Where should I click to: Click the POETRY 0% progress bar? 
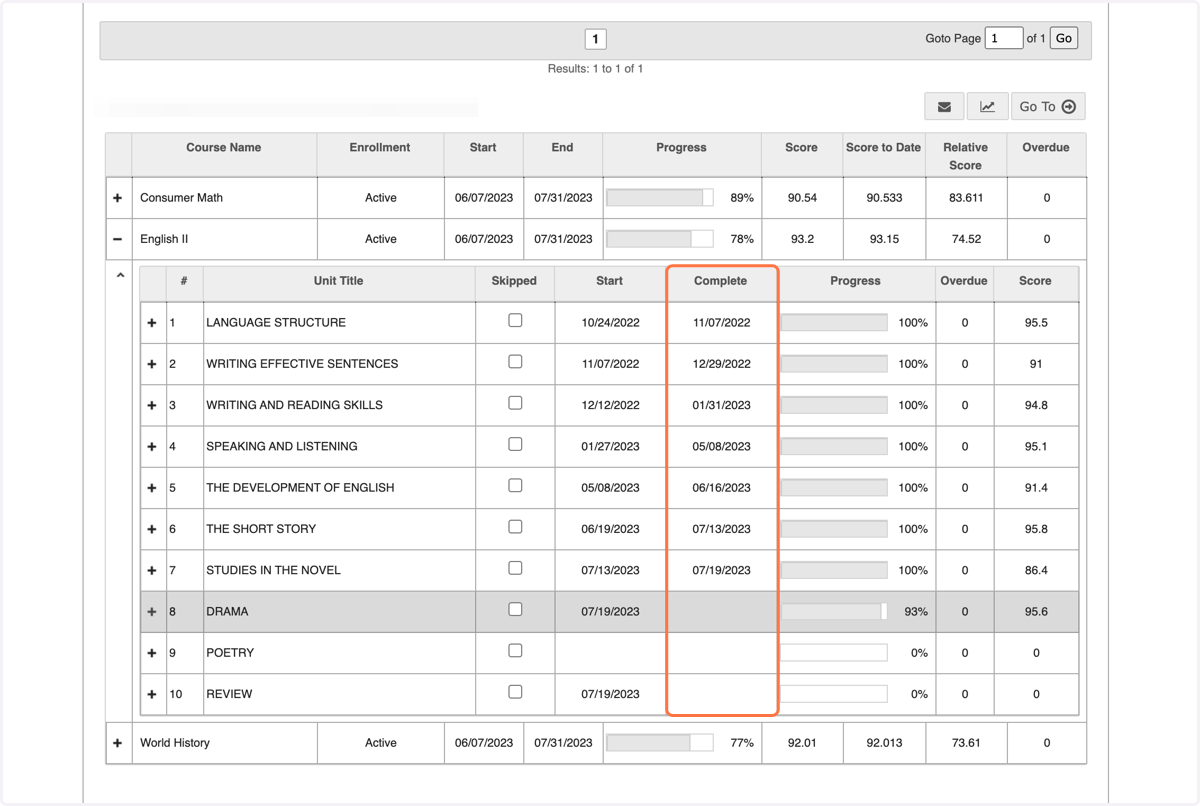[x=834, y=653]
